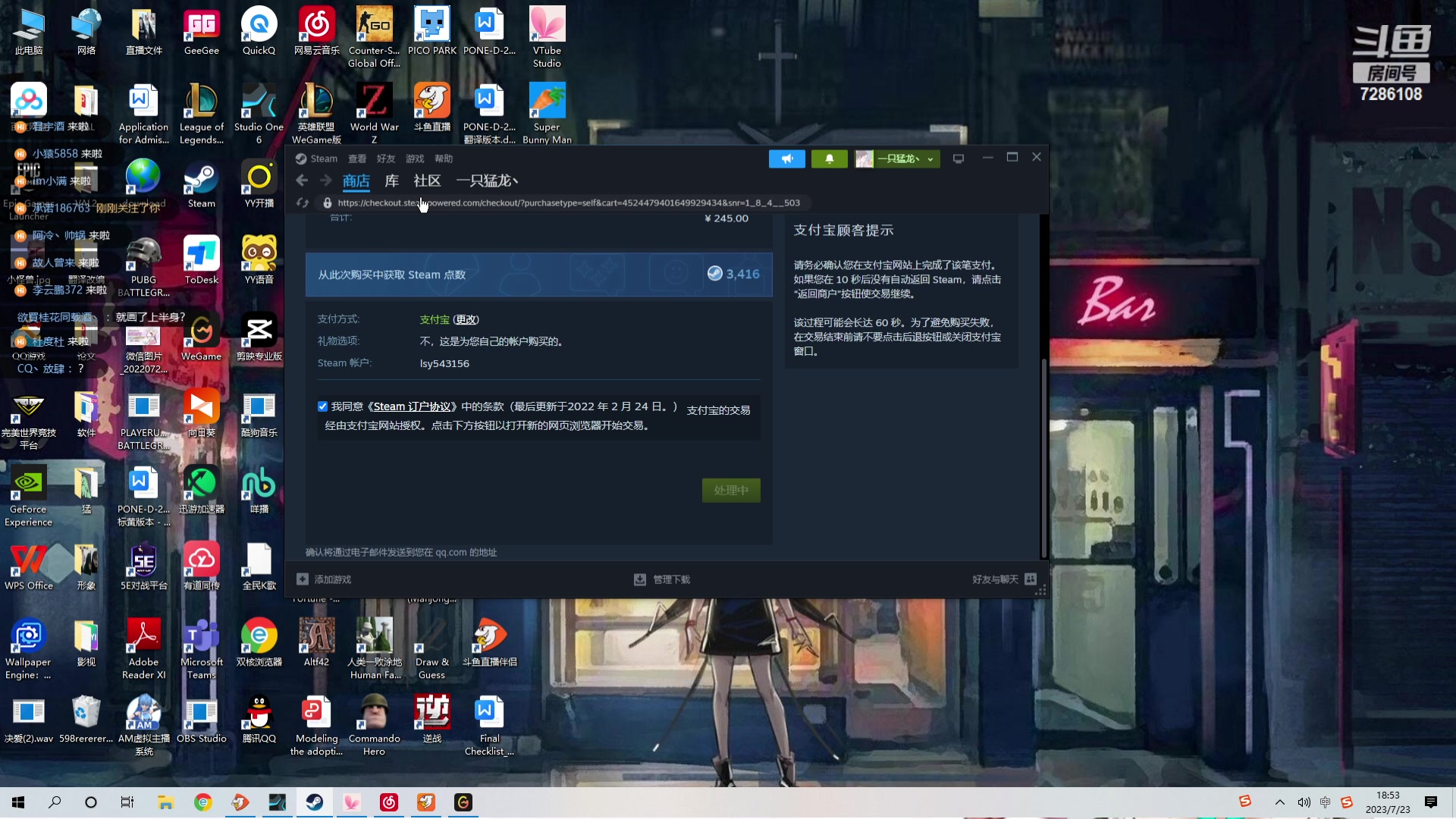Switch to the 库 library tab
The height and width of the screenshot is (819, 1456).
point(391,180)
